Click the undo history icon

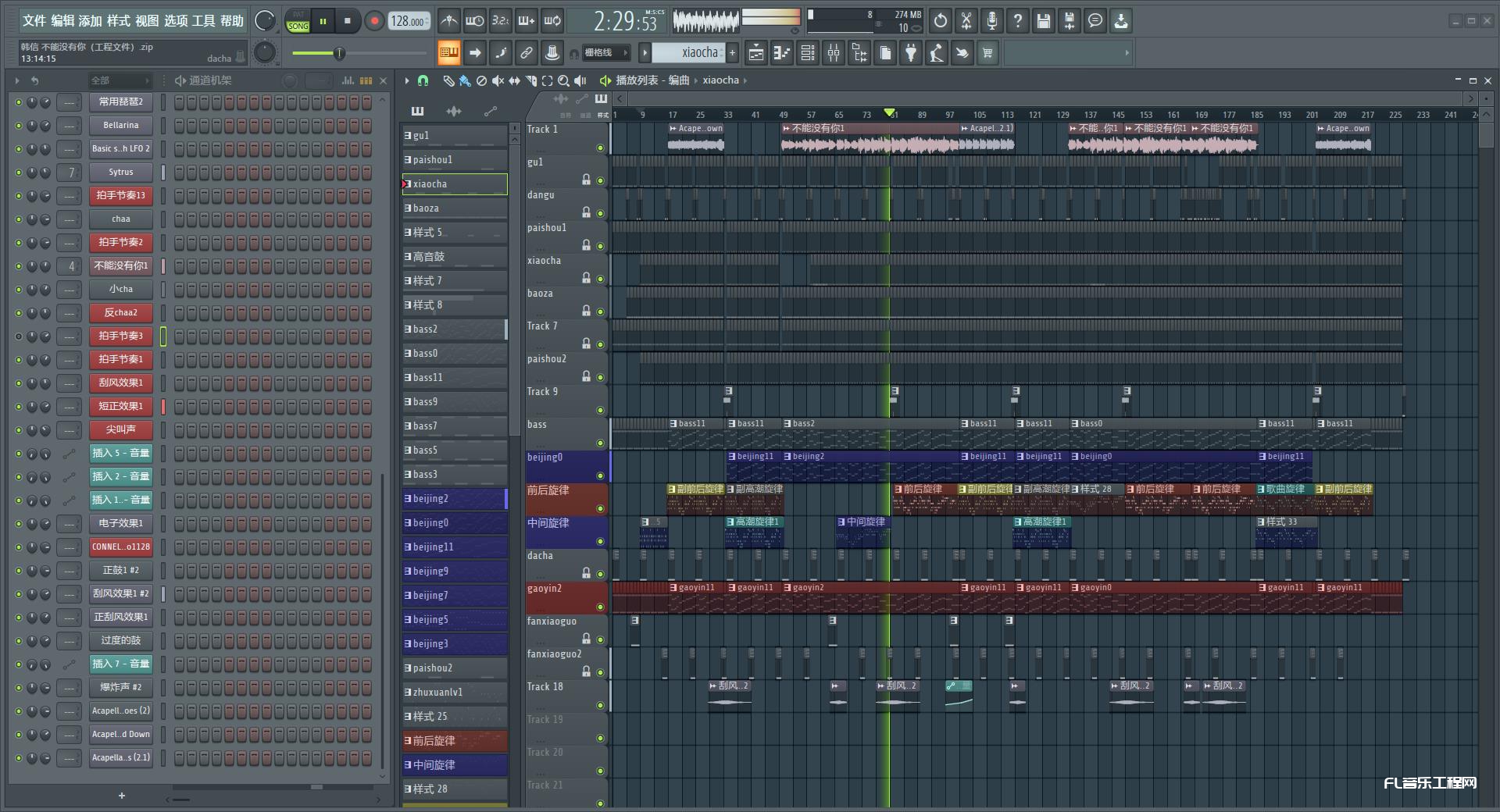pos(941,21)
